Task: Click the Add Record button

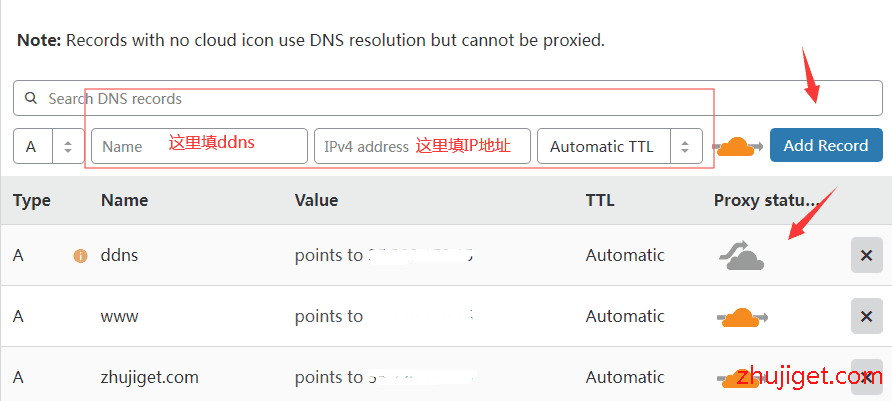Action: tap(825, 146)
